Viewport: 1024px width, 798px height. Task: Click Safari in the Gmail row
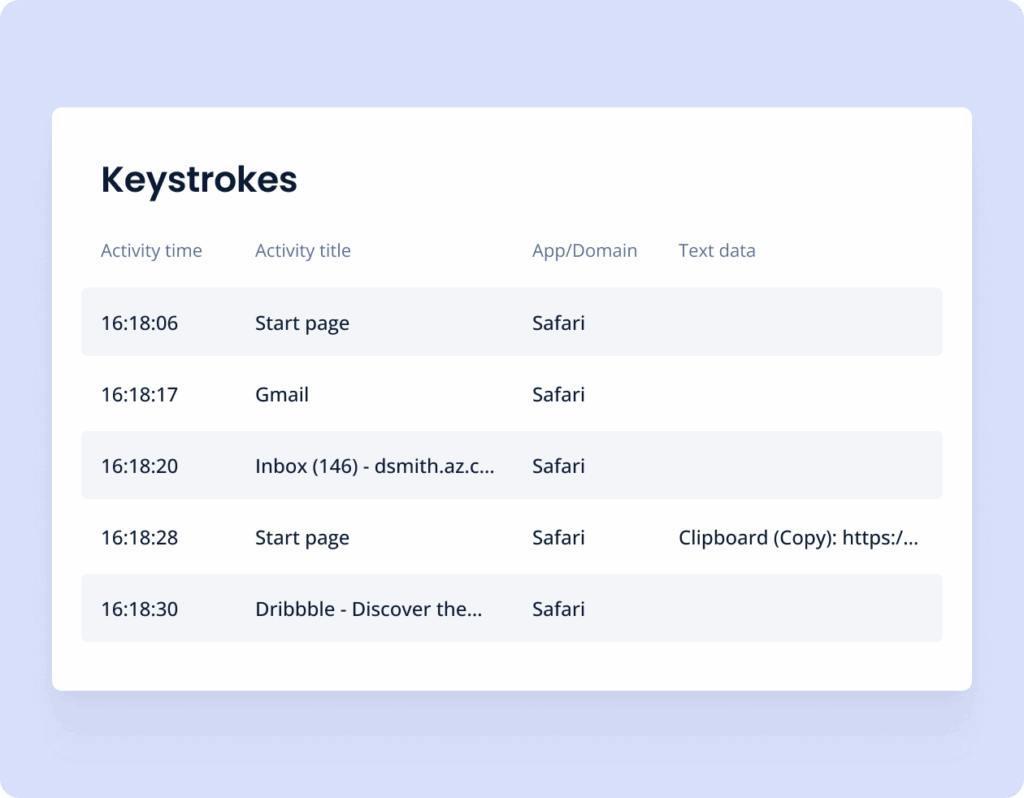point(558,394)
